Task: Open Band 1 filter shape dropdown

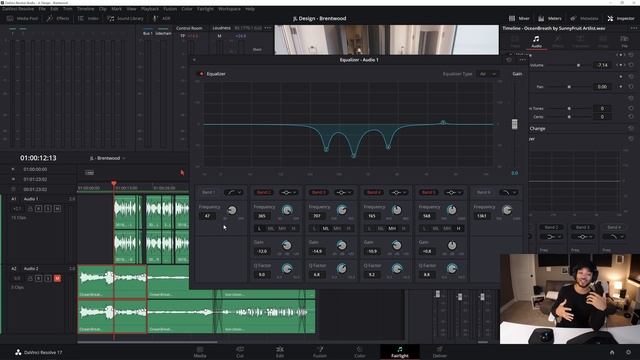Action: pos(234,192)
